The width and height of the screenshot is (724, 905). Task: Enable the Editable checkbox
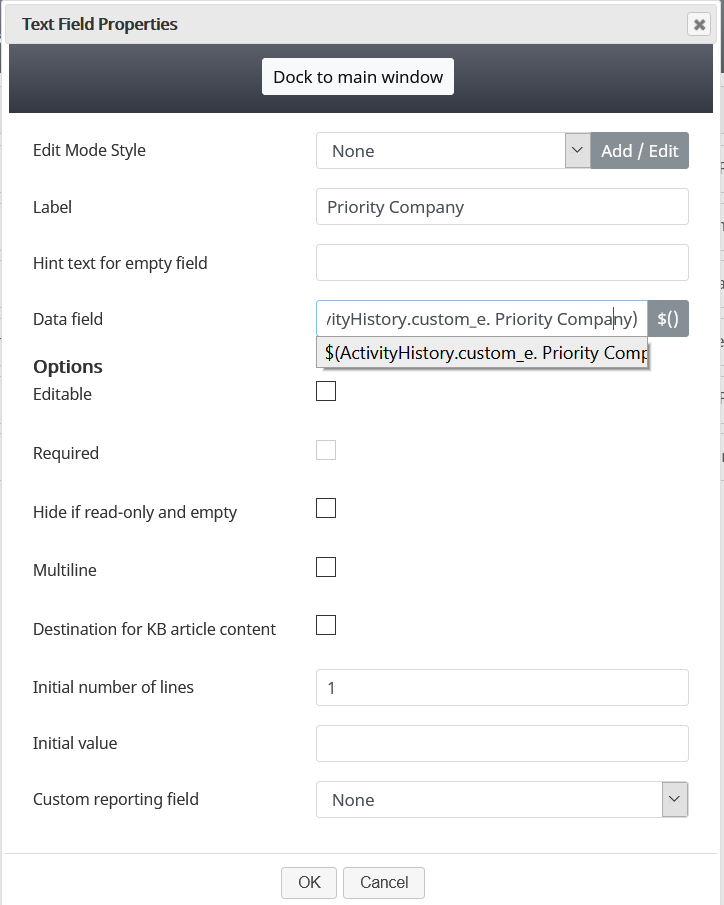pyautogui.click(x=326, y=391)
